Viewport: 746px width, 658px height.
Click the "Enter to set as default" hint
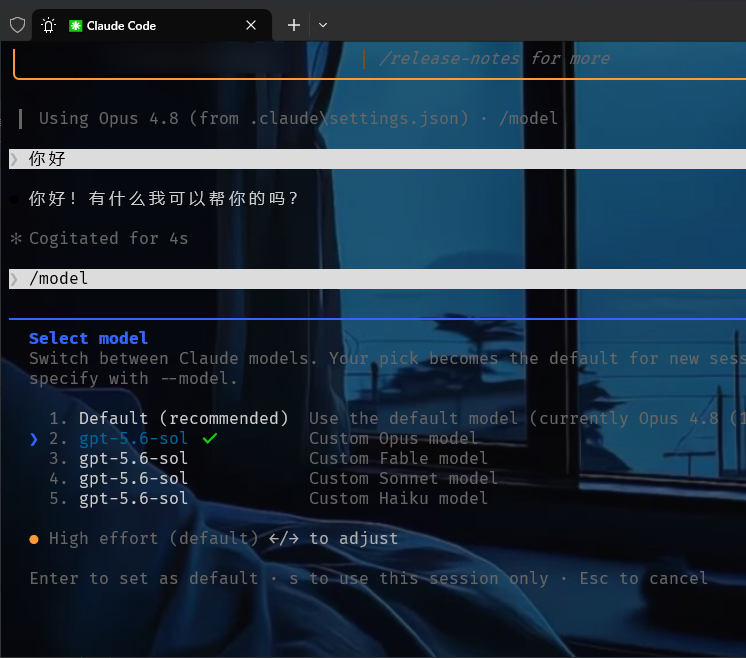point(144,579)
